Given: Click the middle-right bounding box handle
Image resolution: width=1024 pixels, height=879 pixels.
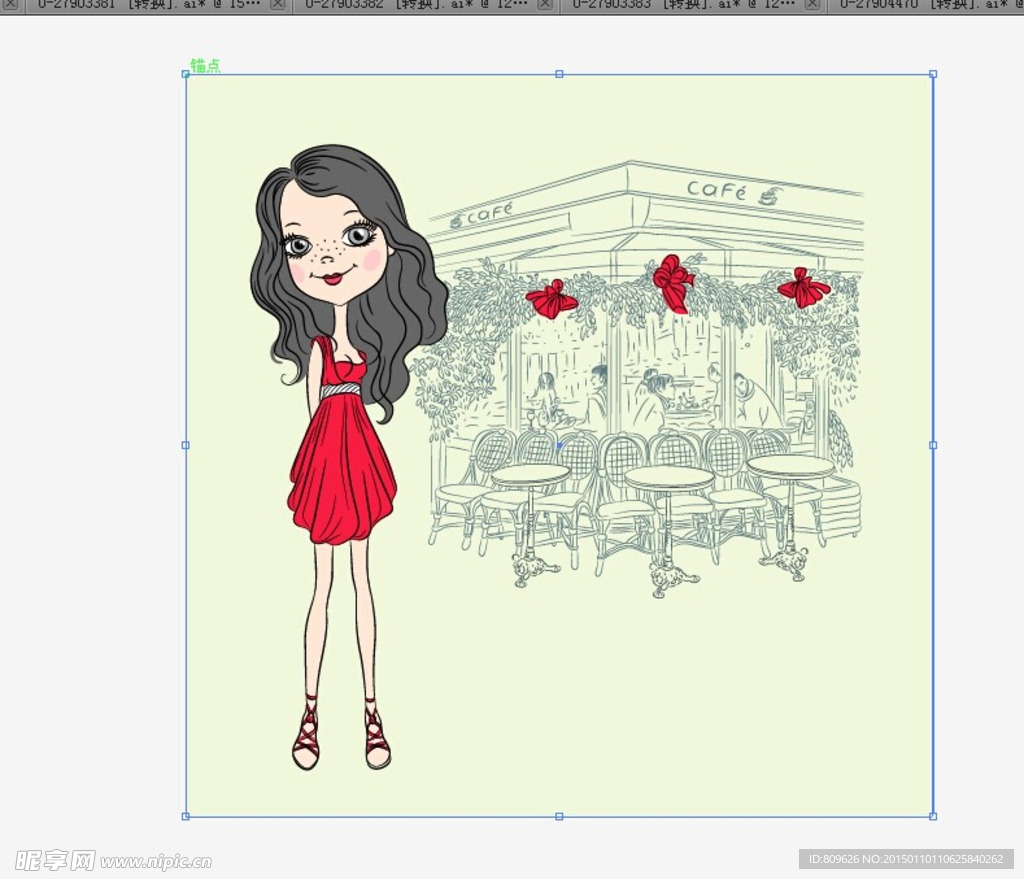Looking at the screenshot, I should tap(933, 445).
